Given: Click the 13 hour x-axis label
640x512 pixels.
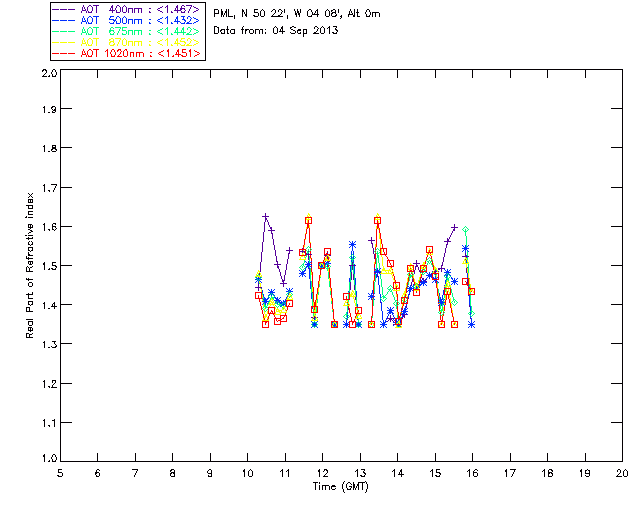Looking at the screenshot, I should click(x=360, y=473).
